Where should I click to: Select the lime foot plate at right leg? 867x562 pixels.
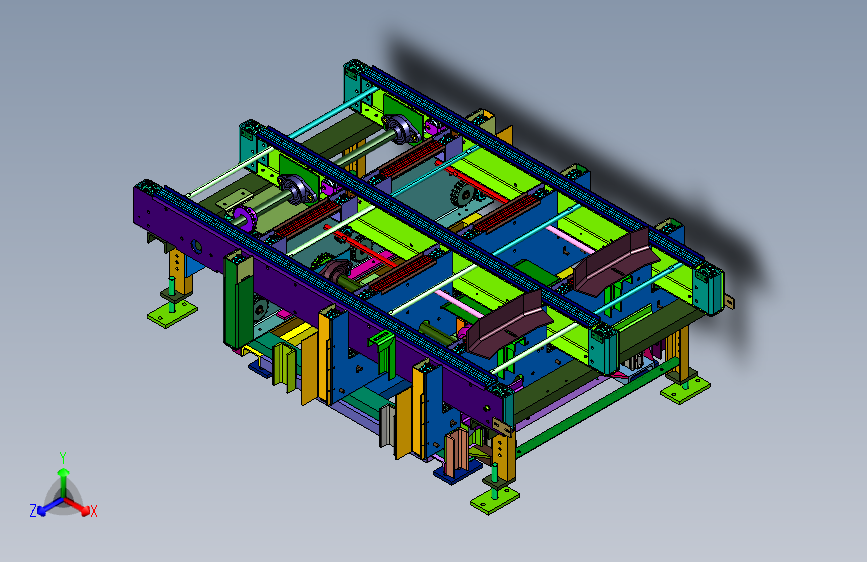(x=685, y=389)
